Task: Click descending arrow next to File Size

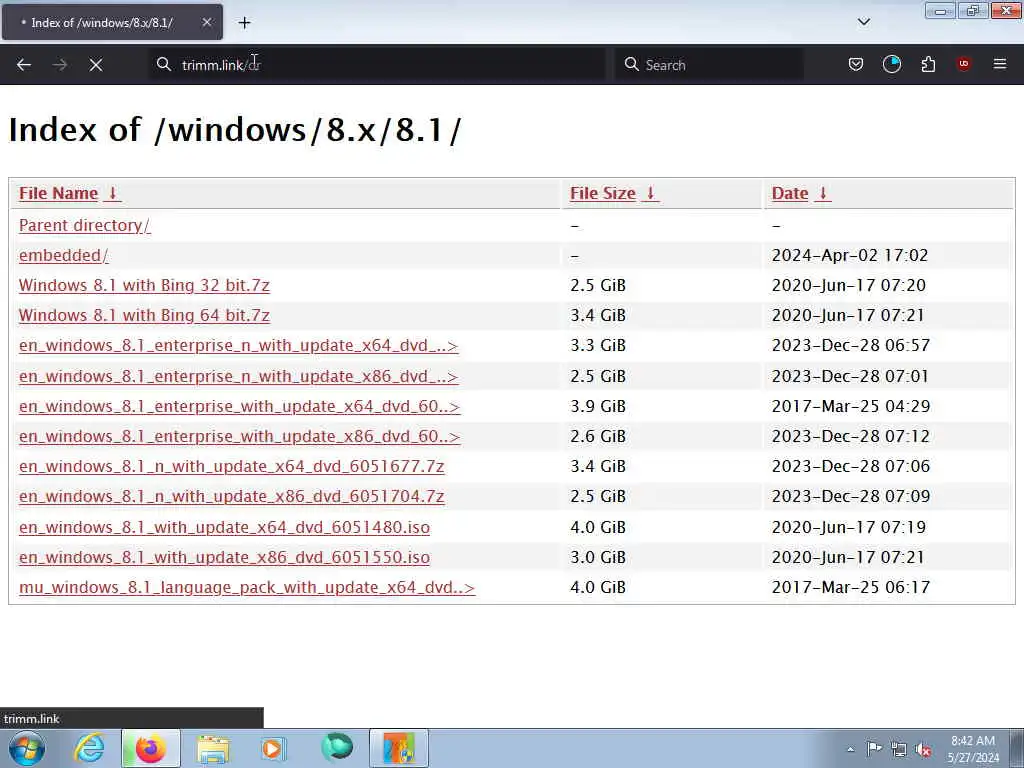Action: click(x=650, y=193)
